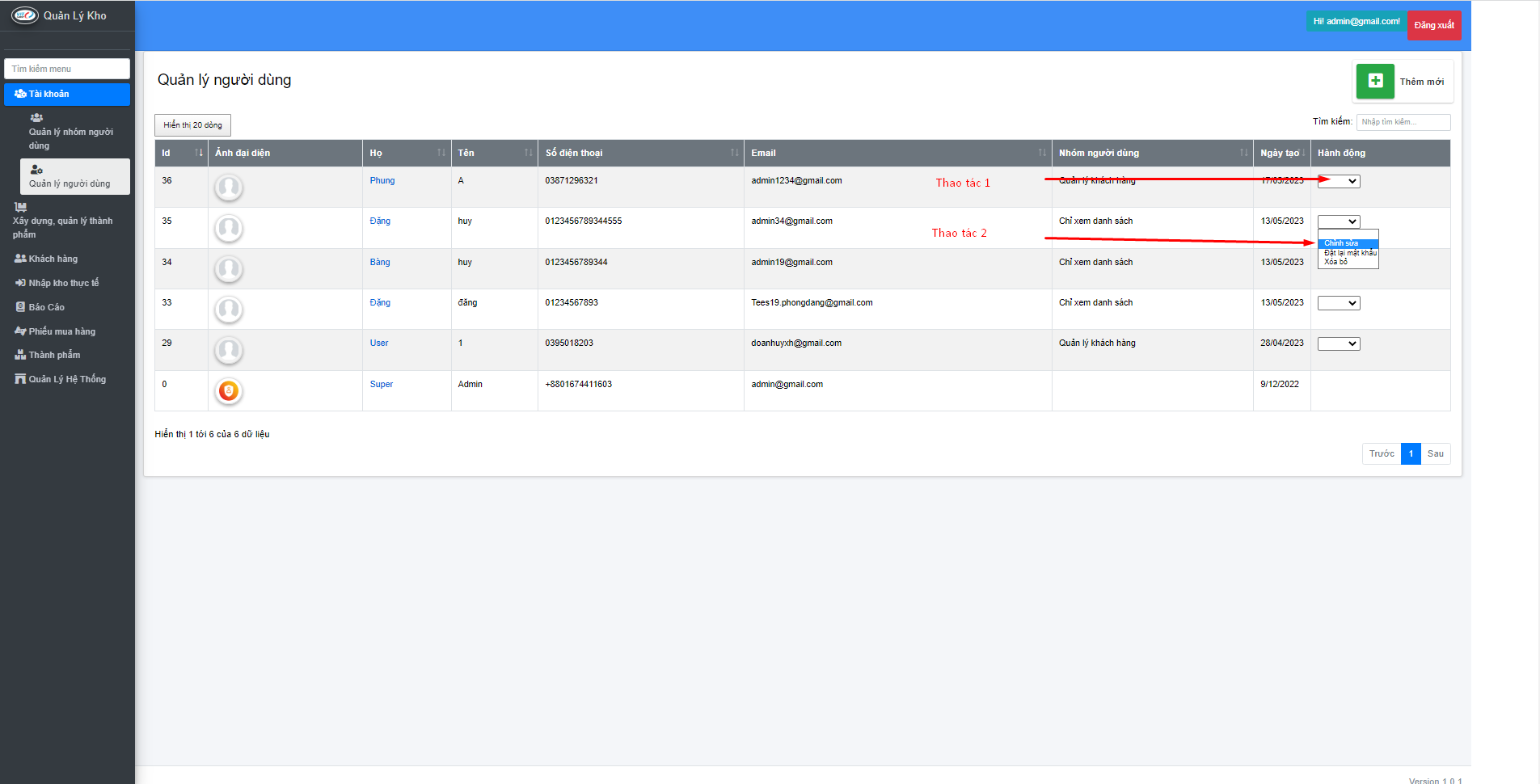
Task: Click the green plus Thêm mới icon
Action: [x=1375, y=81]
